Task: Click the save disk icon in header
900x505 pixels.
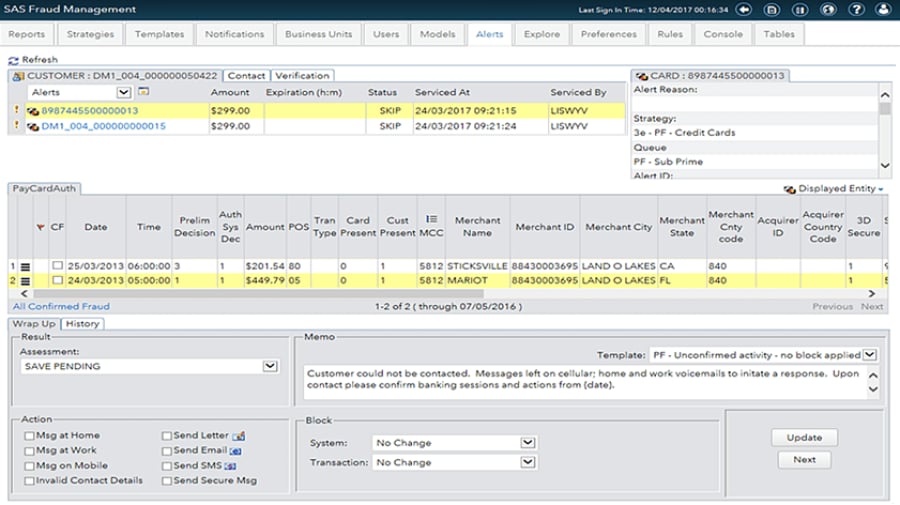Action: coord(772,10)
